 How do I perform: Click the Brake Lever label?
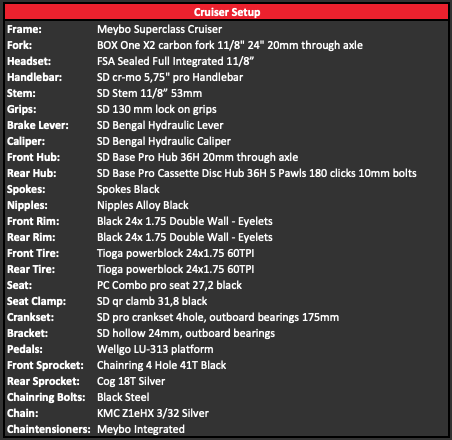coord(38,125)
